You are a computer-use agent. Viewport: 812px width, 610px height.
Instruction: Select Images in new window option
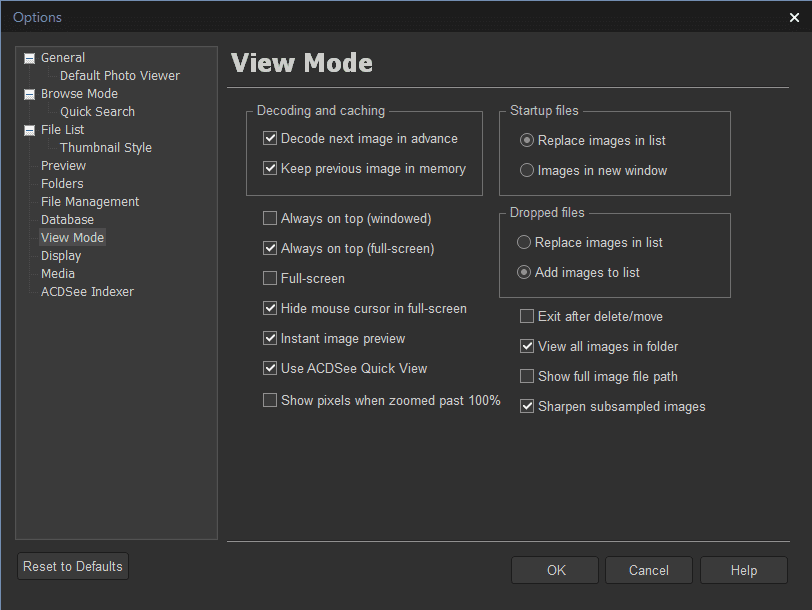click(x=527, y=171)
